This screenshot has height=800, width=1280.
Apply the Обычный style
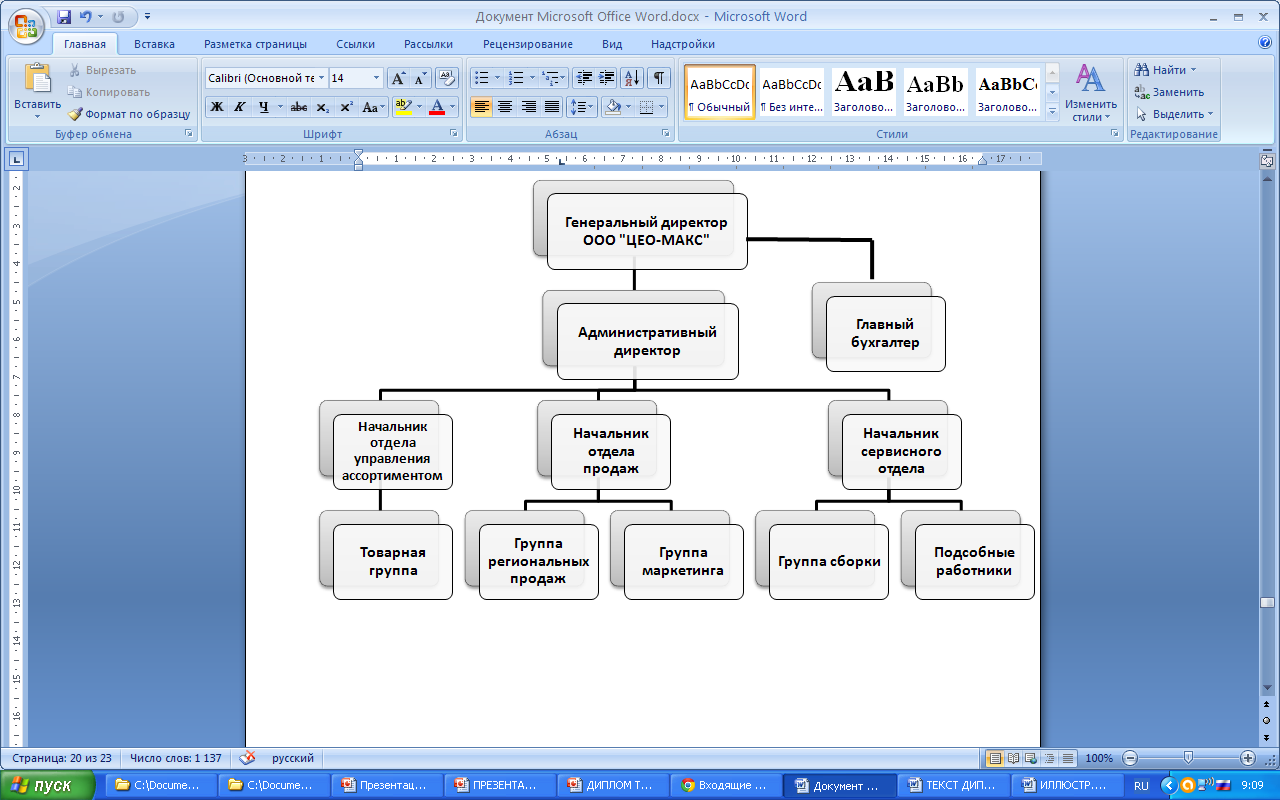[719, 93]
